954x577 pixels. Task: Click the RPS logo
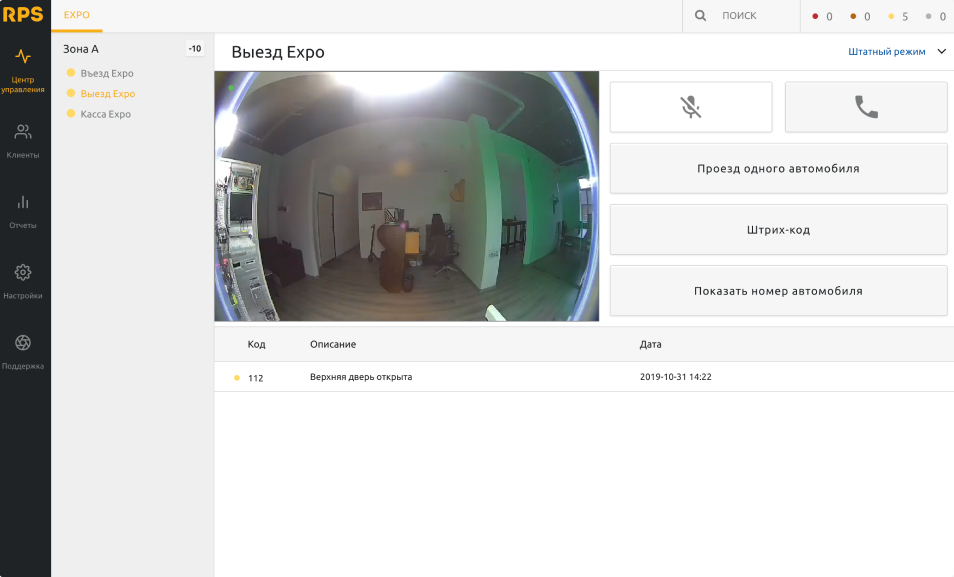[x=24, y=15]
